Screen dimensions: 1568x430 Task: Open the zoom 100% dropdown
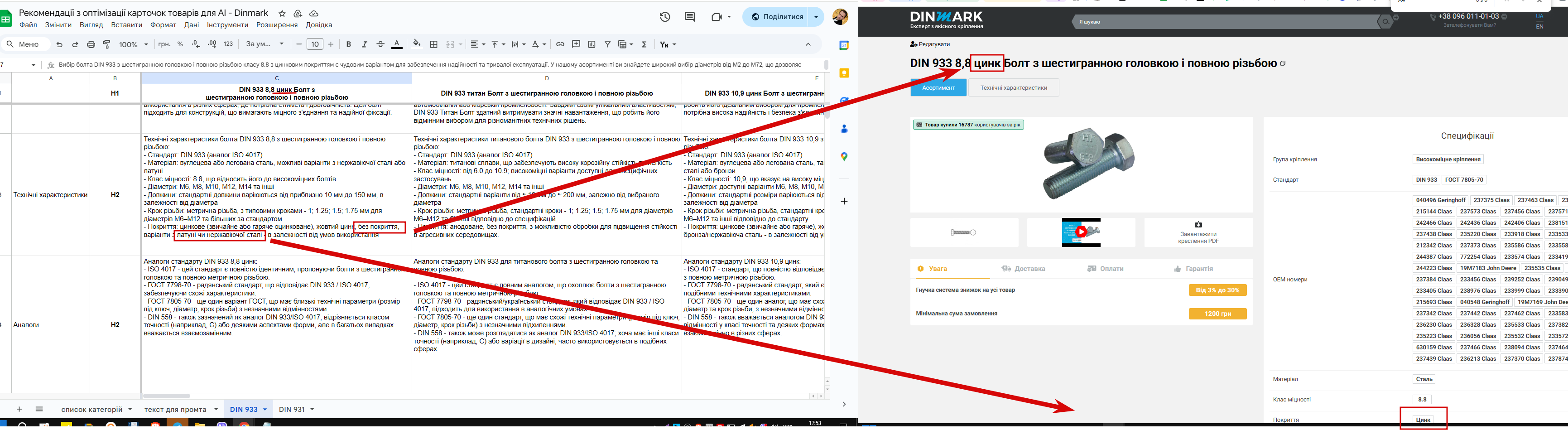tap(133, 44)
